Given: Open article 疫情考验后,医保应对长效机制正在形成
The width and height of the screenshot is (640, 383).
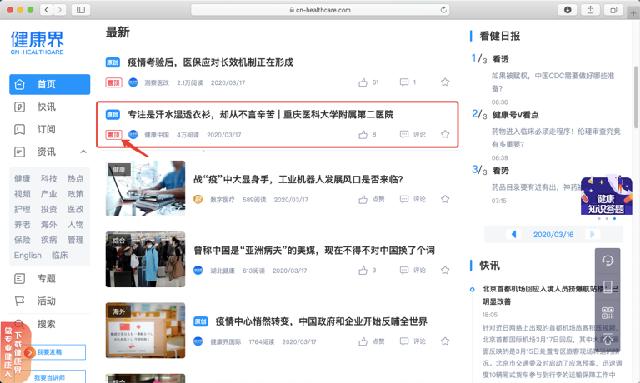Looking at the screenshot, I should tap(210, 62).
